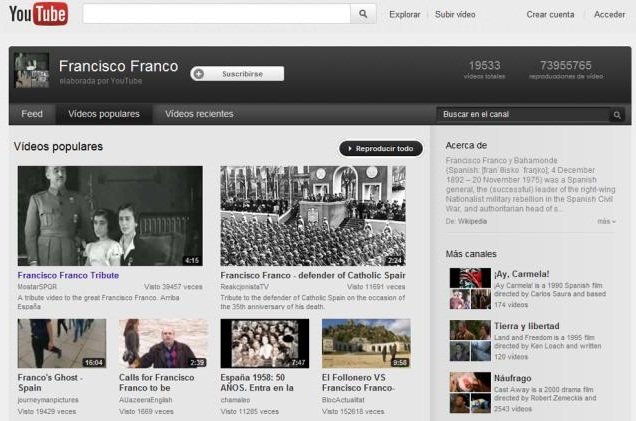Open the Subir vídeo link

pyautogui.click(x=455, y=15)
